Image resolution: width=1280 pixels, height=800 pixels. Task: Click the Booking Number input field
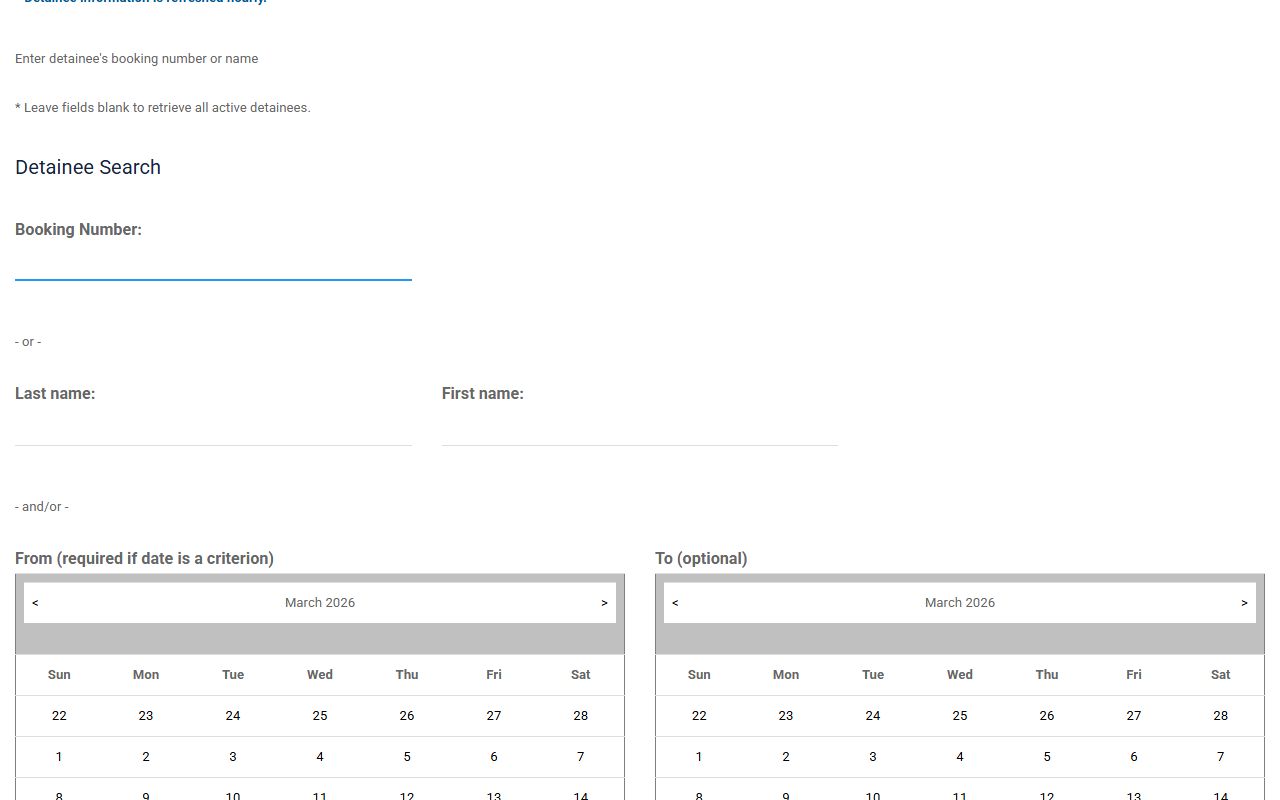point(213,265)
